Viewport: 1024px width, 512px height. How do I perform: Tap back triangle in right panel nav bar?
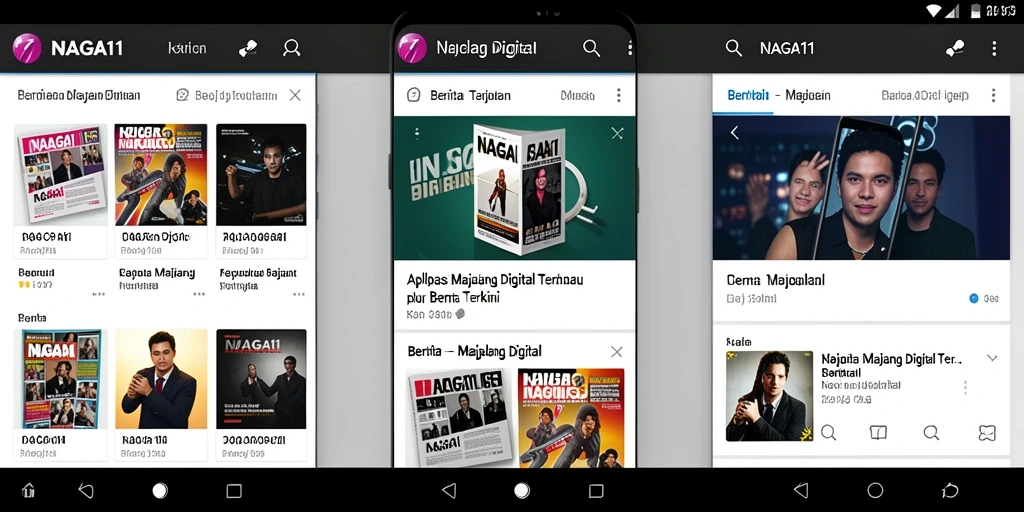(x=801, y=490)
